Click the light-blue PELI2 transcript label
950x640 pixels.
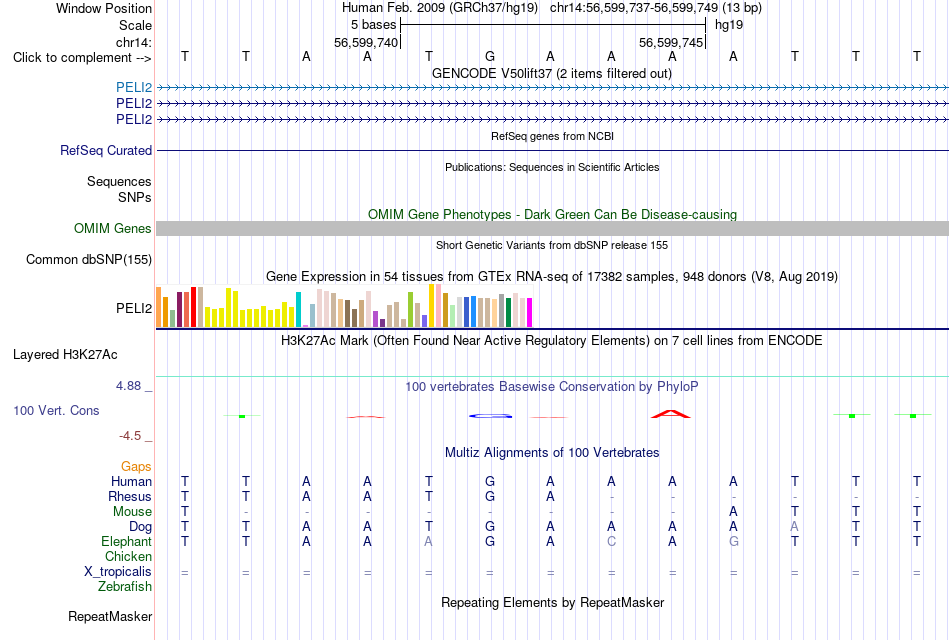134,88
